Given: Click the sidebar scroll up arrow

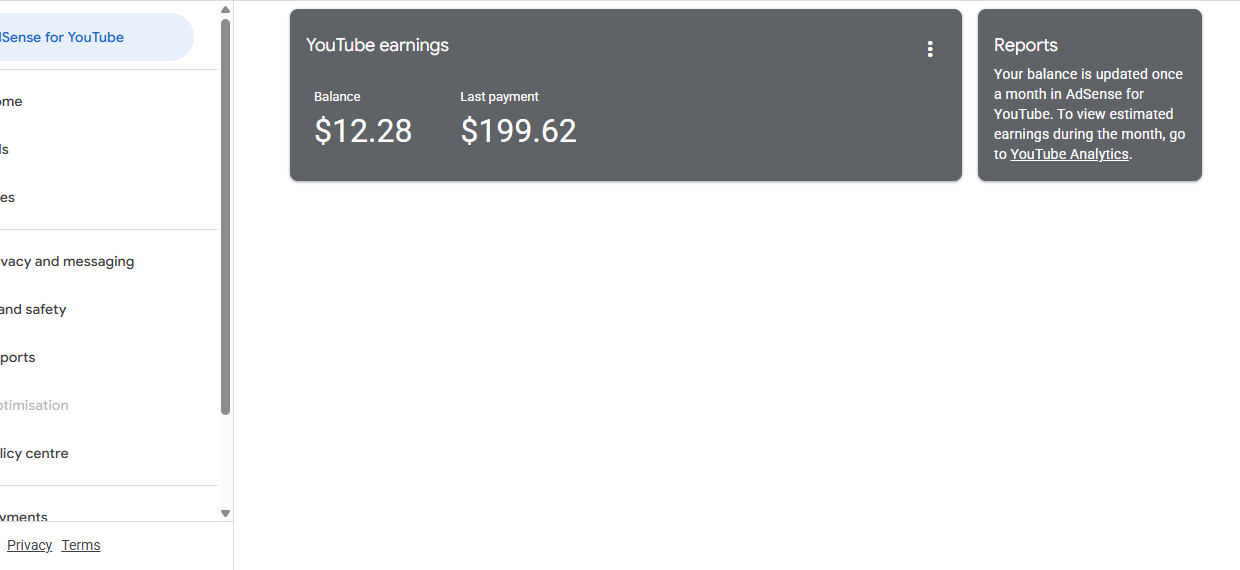Looking at the screenshot, I should coord(225,10).
